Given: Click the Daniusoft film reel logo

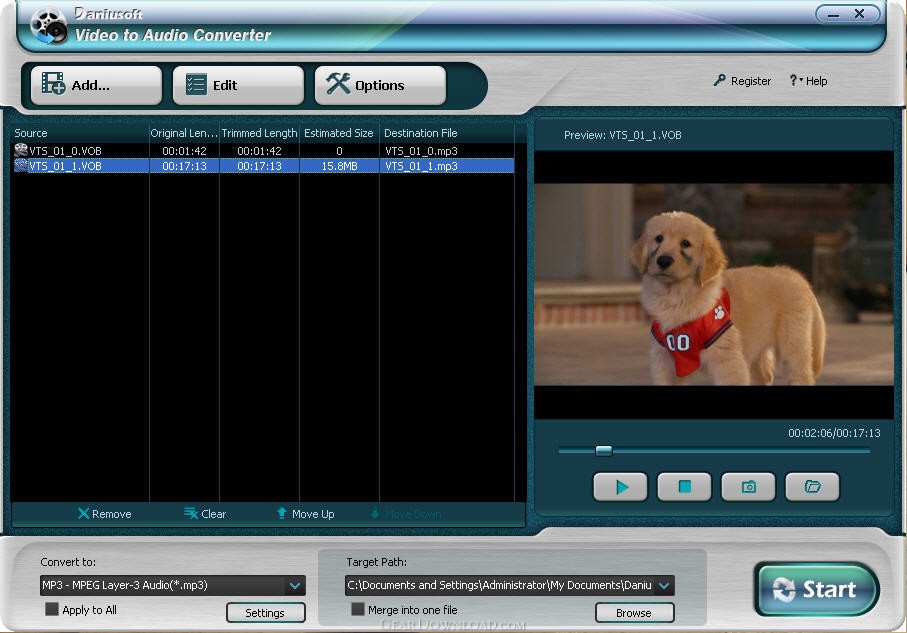Looking at the screenshot, I should pyautogui.click(x=49, y=25).
